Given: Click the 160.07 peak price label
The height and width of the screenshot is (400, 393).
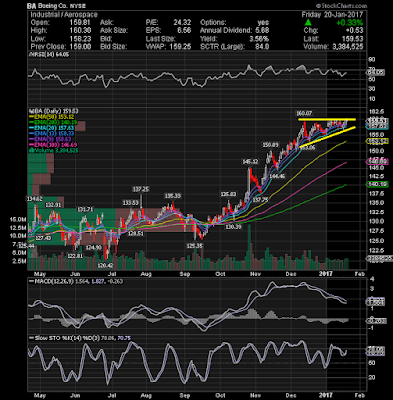Looking at the screenshot, I should (x=304, y=114).
